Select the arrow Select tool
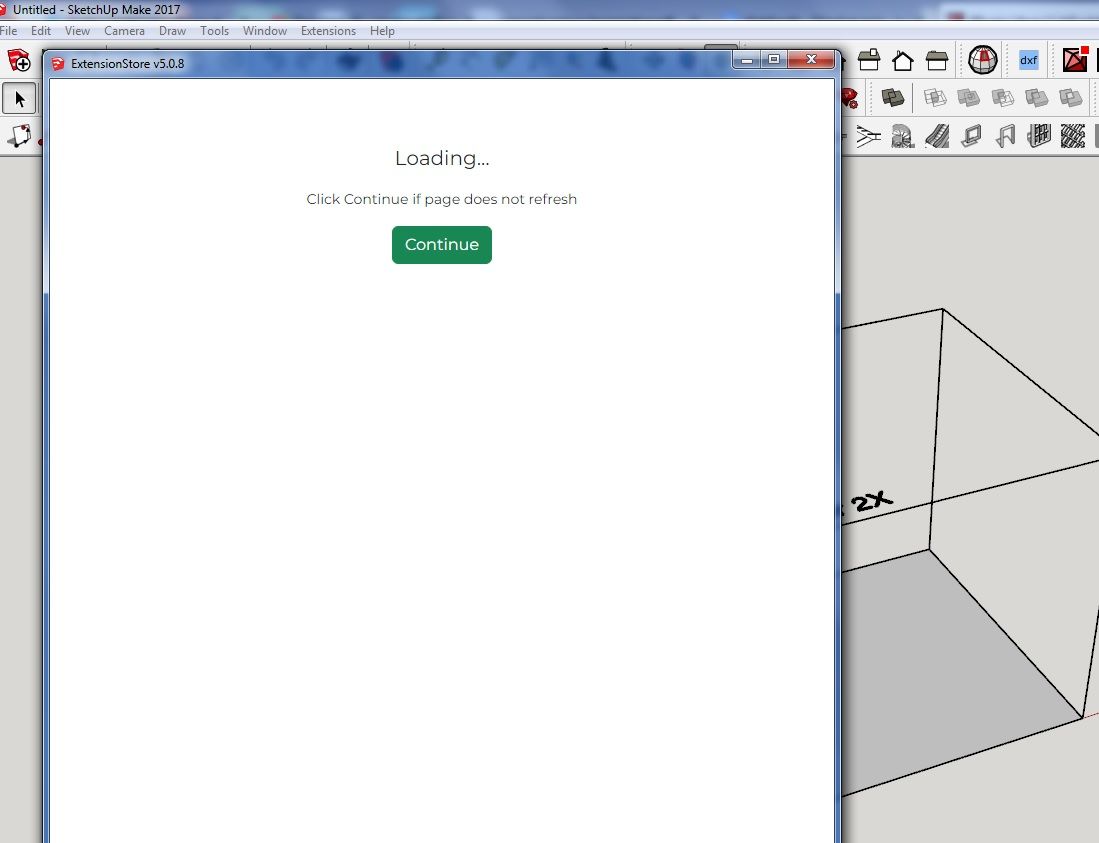Screen dimensions: 1099x843 tap(19, 99)
